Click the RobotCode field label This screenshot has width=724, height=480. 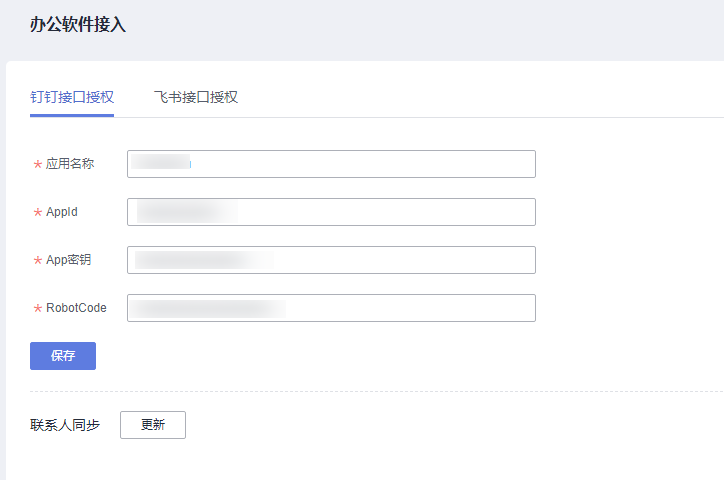coord(76,308)
